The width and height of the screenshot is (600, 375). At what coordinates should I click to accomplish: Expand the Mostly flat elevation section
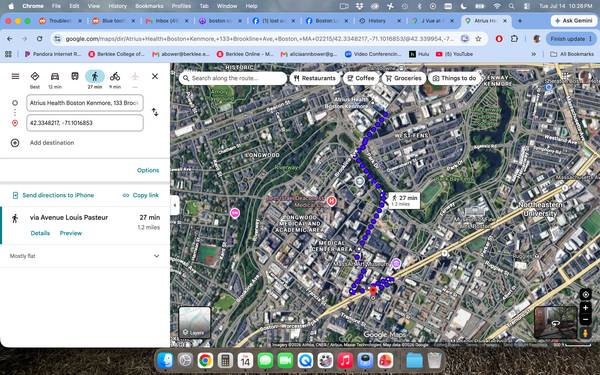click(x=85, y=256)
